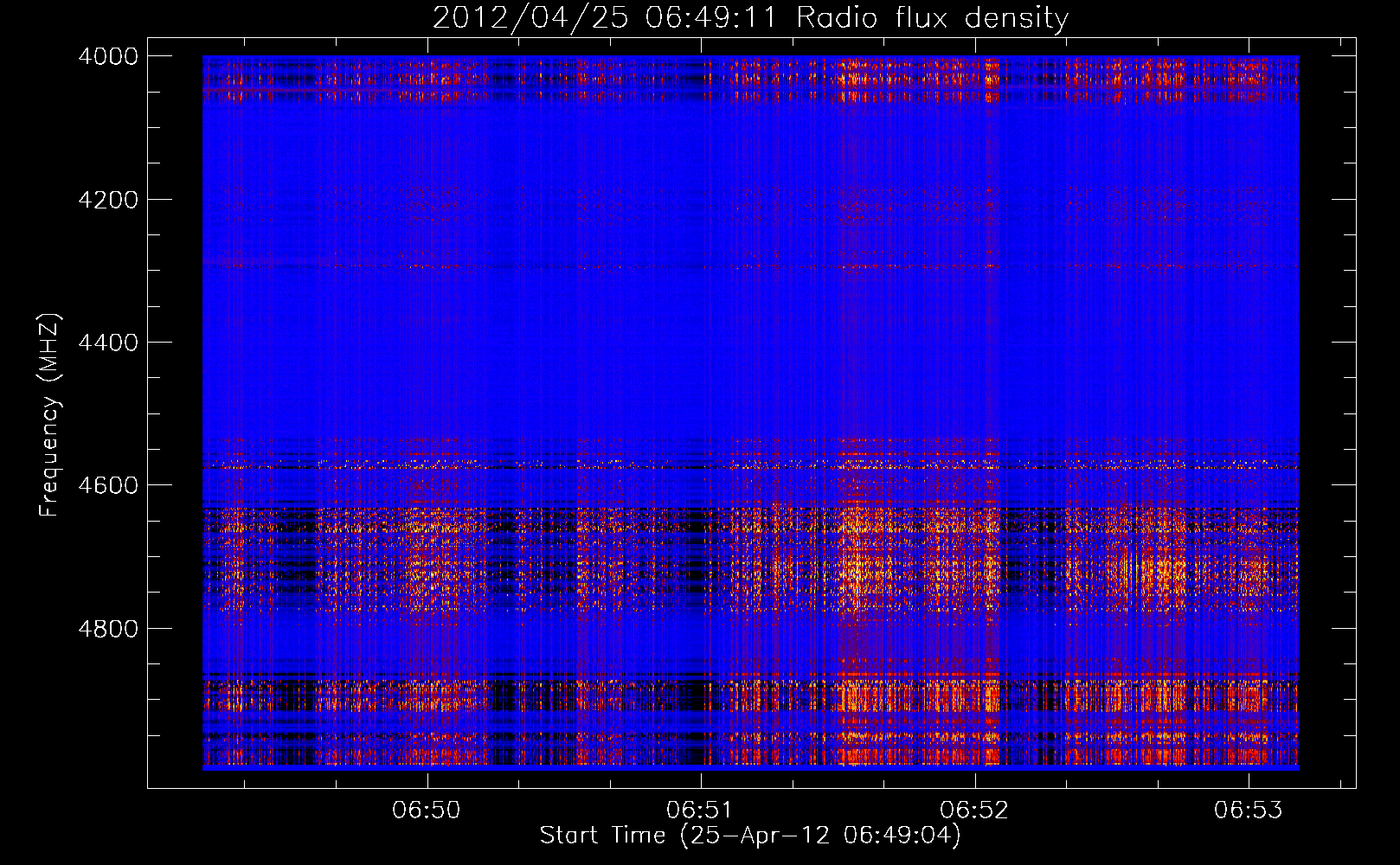Click the 06:51 time tick label
Image resolution: width=1400 pixels, height=865 pixels.
700,811
